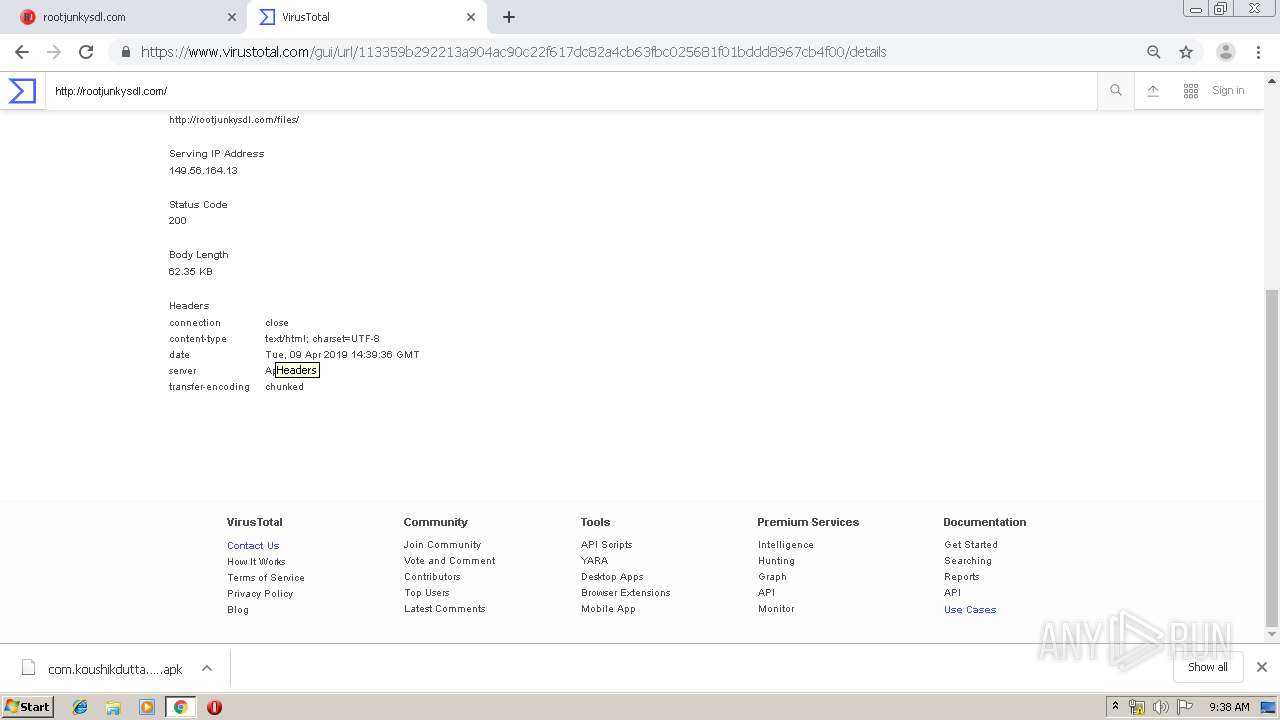This screenshot has width=1280, height=720.
Task: Bookmark this page with the star
Action: pyautogui.click(x=1186, y=52)
